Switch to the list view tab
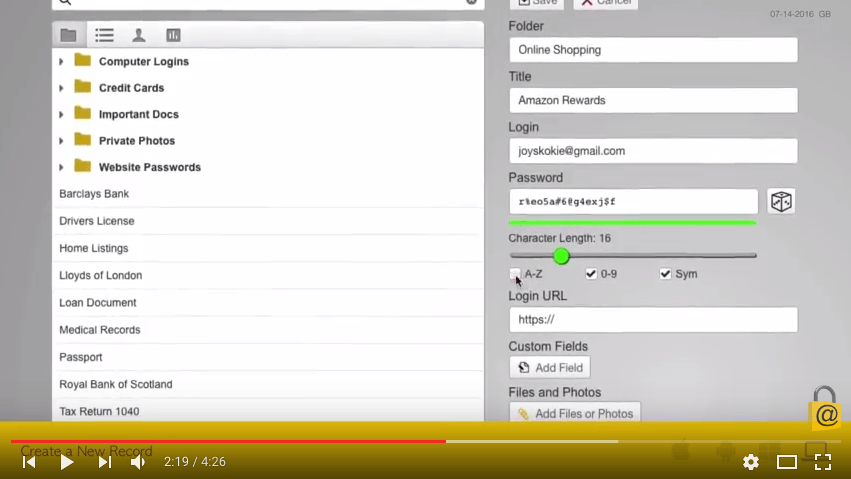This screenshot has width=851, height=479. point(104,35)
